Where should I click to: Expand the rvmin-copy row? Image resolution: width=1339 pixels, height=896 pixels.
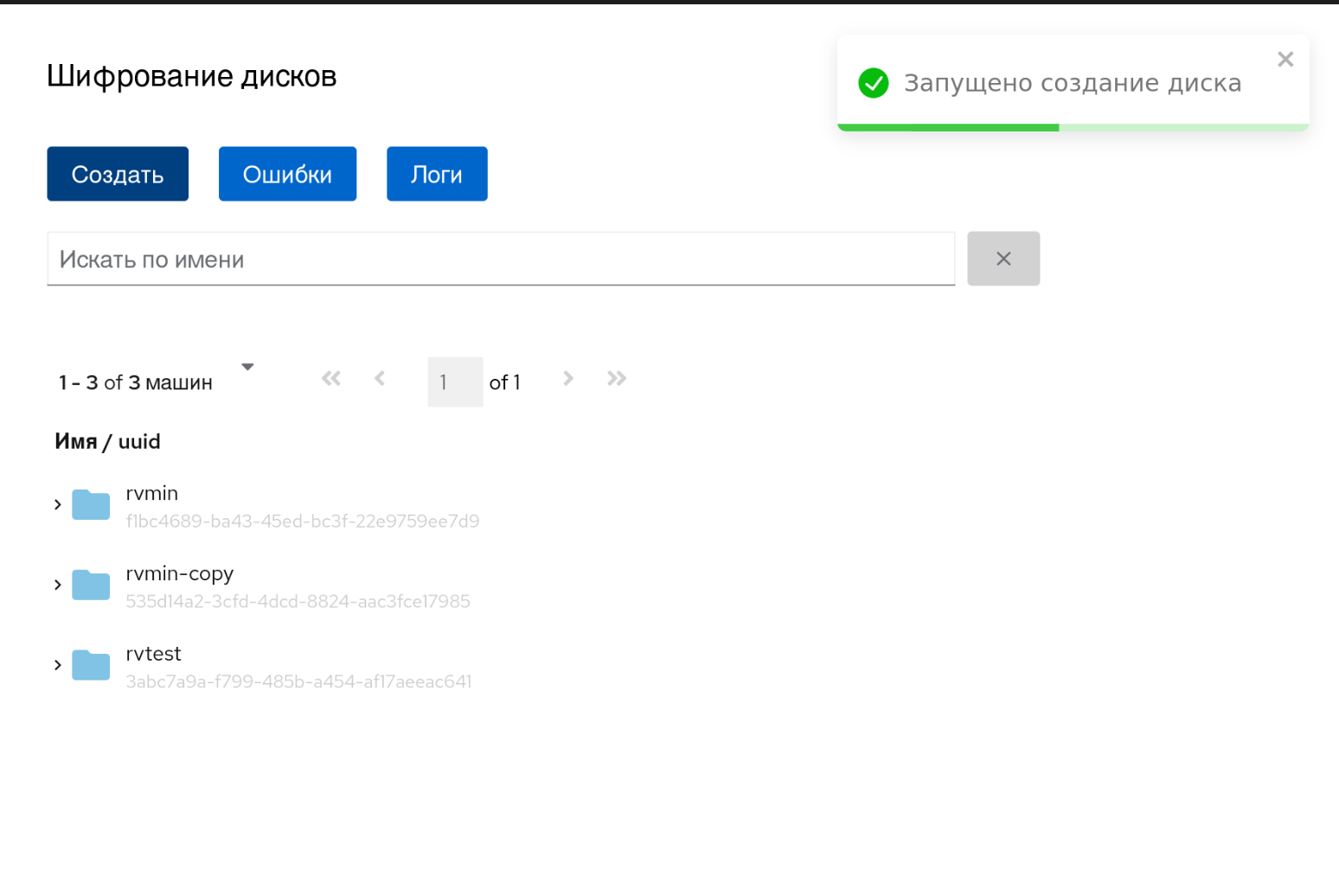pyautogui.click(x=58, y=585)
